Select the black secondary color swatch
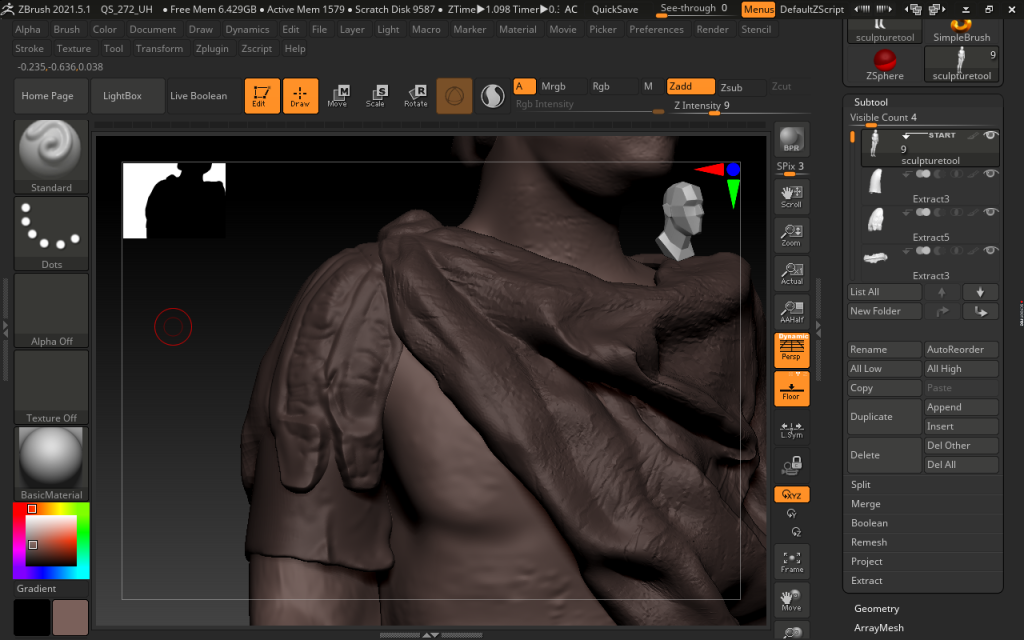Image resolution: width=1024 pixels, height=640 pixels. pos(32,618)
